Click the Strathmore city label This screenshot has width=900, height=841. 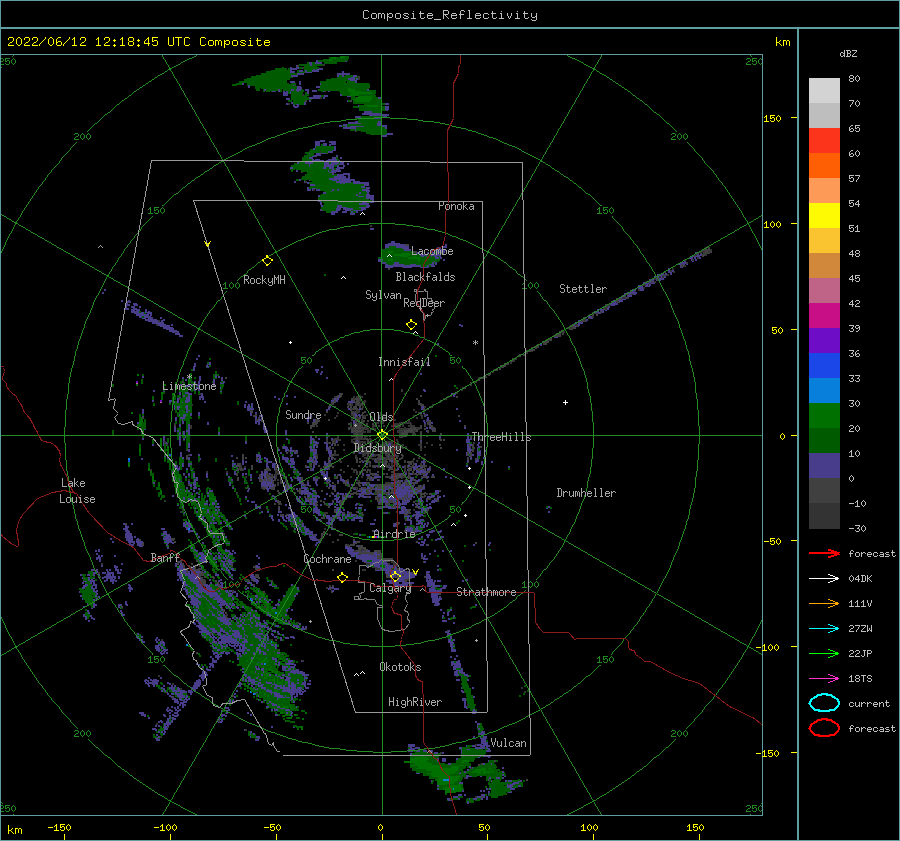coord(486,592)
